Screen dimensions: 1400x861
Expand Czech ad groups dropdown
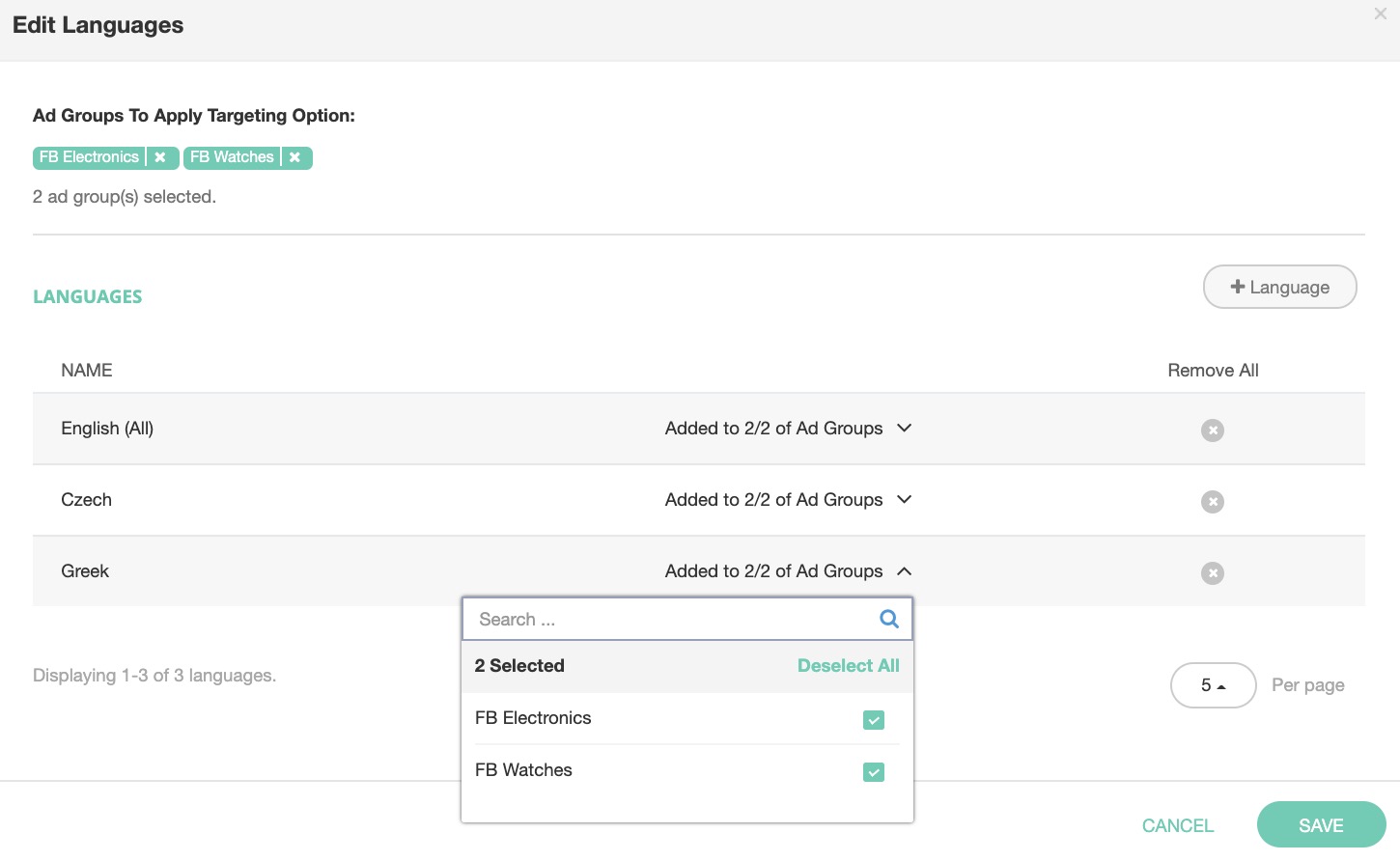(x=904, y=500)
